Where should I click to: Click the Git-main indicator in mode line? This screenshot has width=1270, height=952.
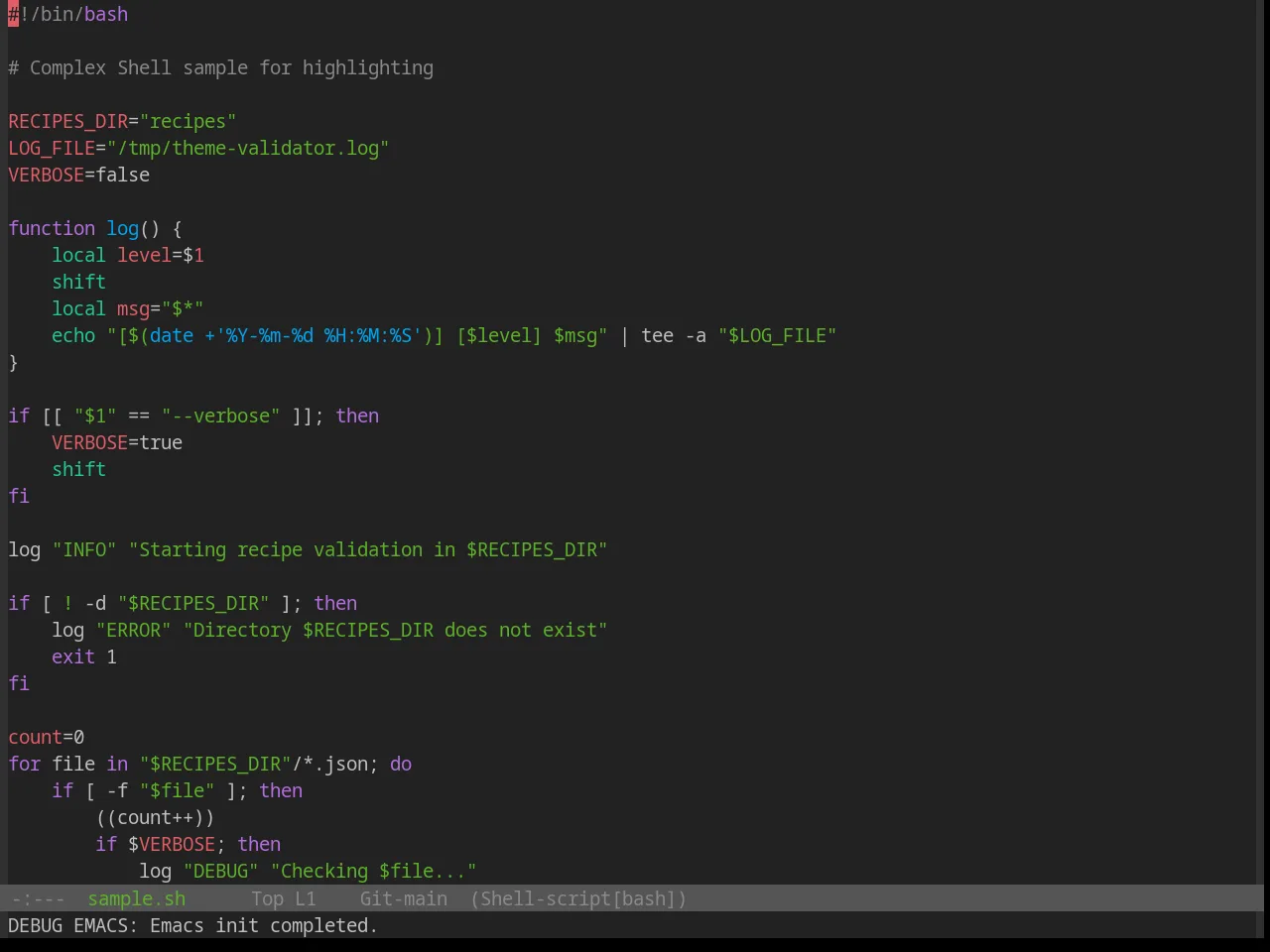click(404, 898)
